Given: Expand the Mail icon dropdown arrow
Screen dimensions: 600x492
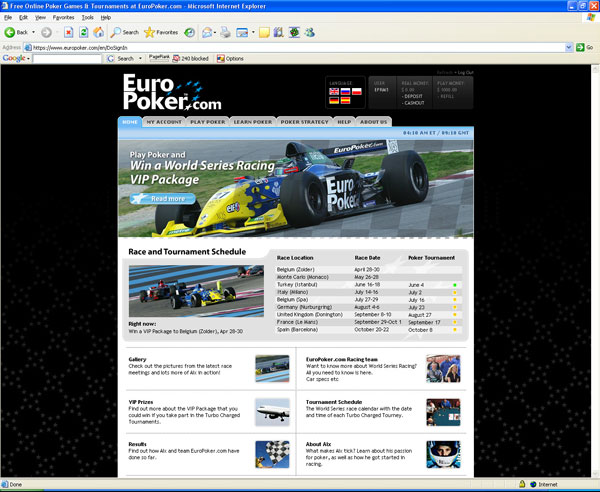Looking at the screenshot, I should point(215,33).
